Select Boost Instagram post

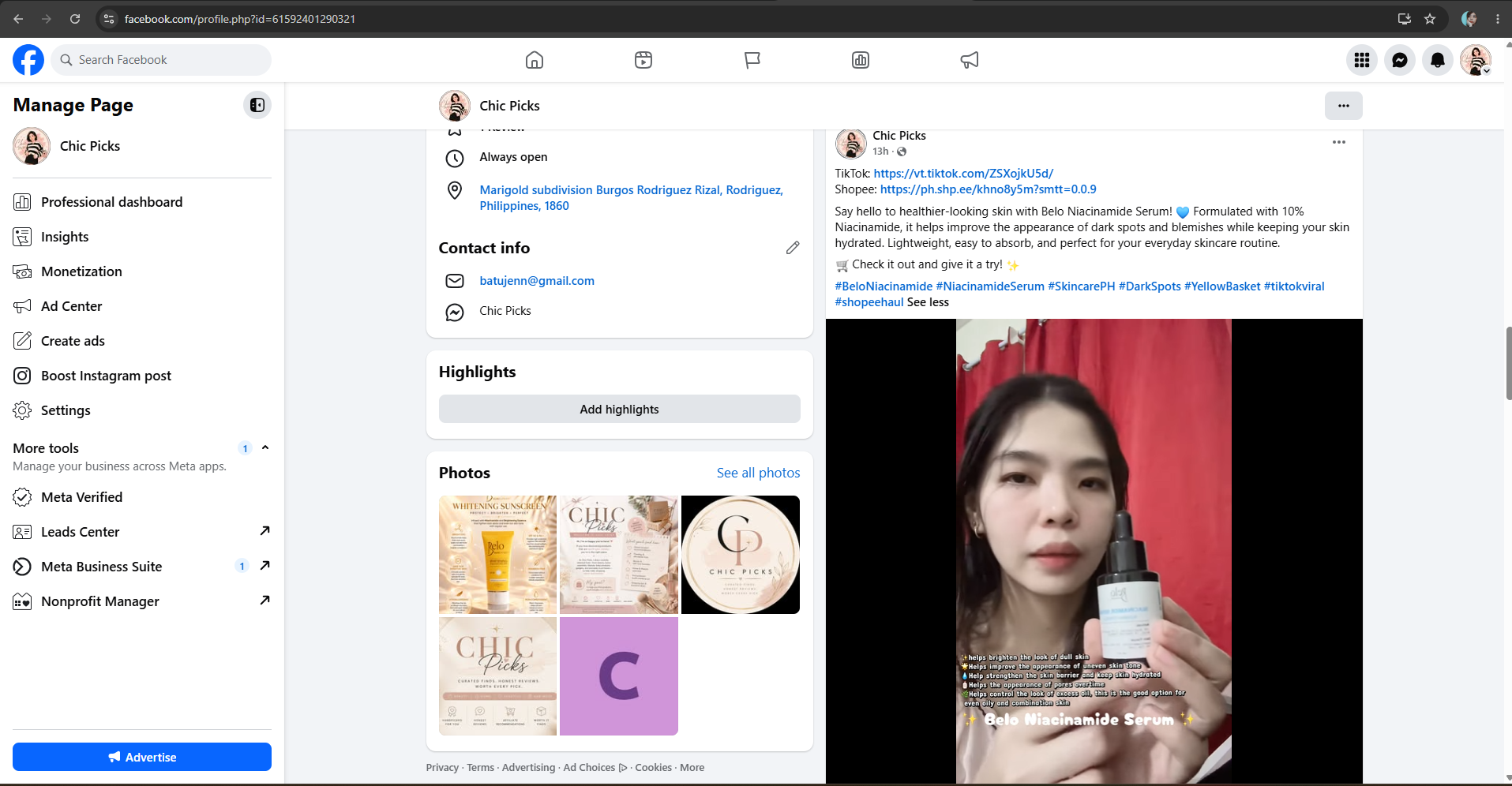(142, 376)
